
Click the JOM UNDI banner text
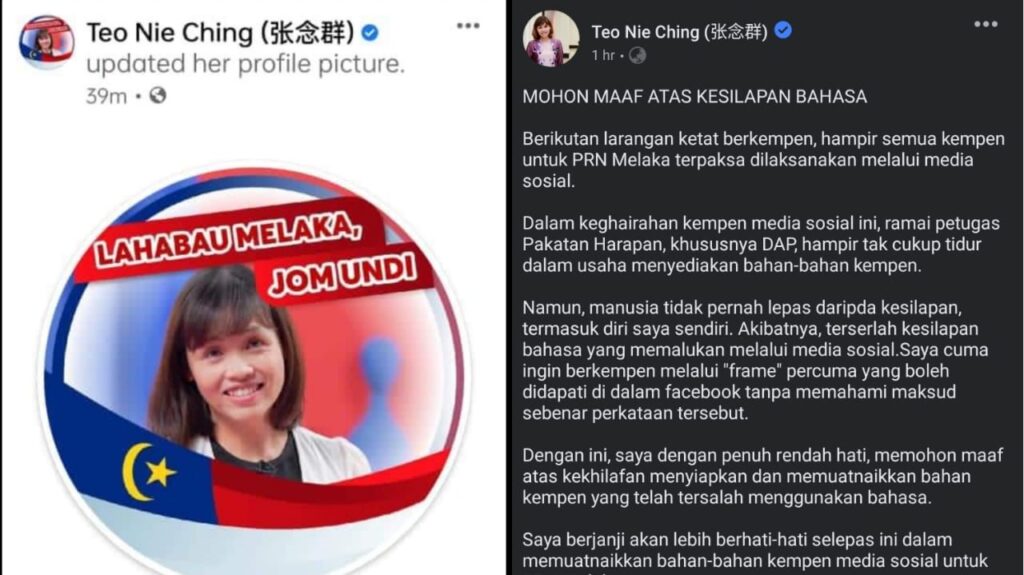tap(344, 273)
